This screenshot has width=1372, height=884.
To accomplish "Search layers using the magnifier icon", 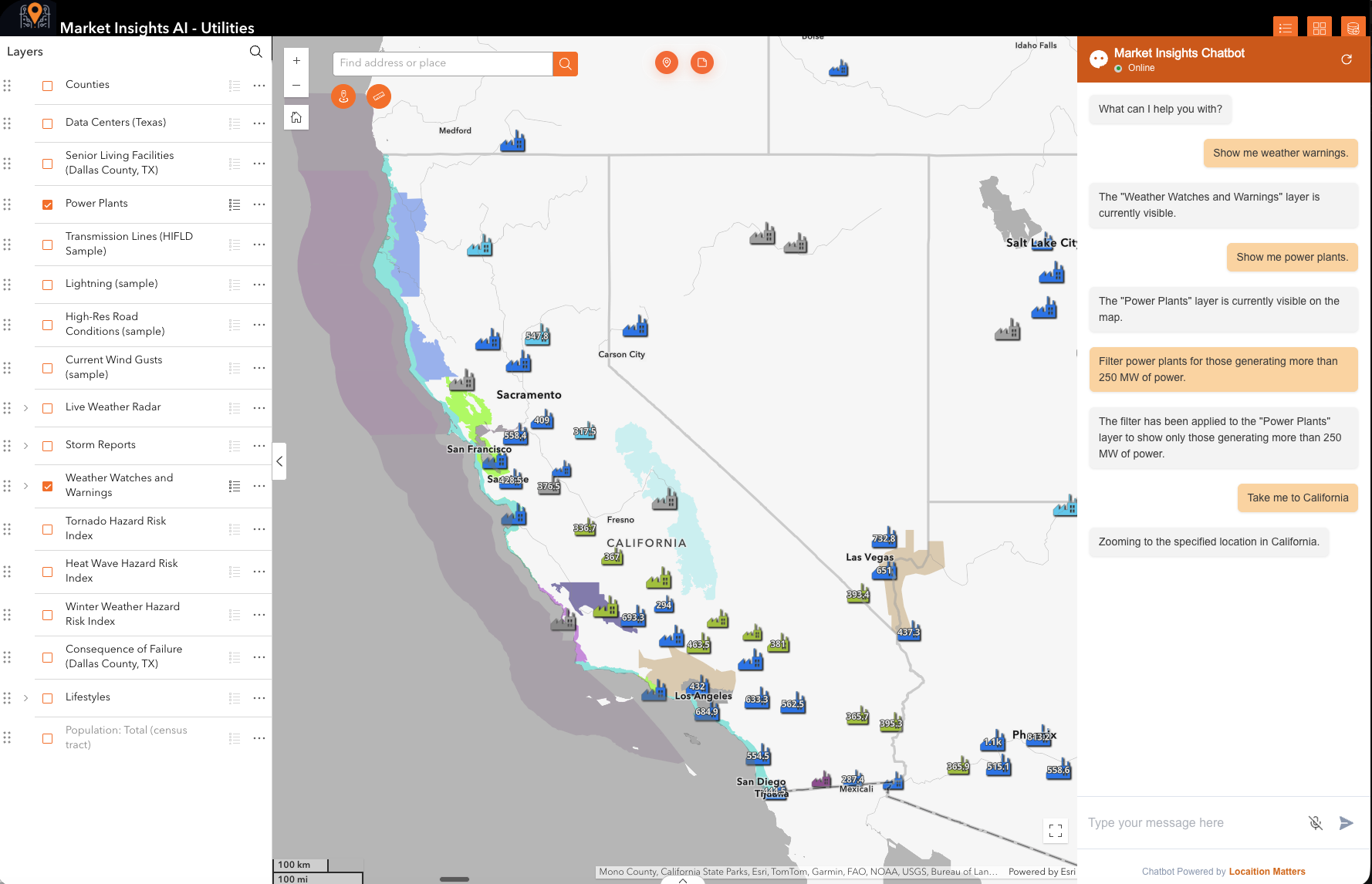I will pyautogui.click(x=255, y=52).
